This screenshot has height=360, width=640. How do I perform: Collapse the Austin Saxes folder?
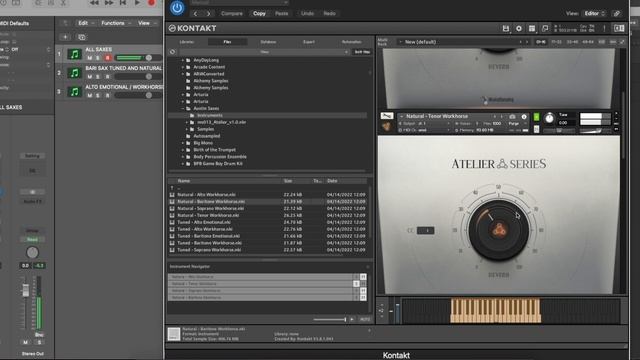[x=183, y=109]
